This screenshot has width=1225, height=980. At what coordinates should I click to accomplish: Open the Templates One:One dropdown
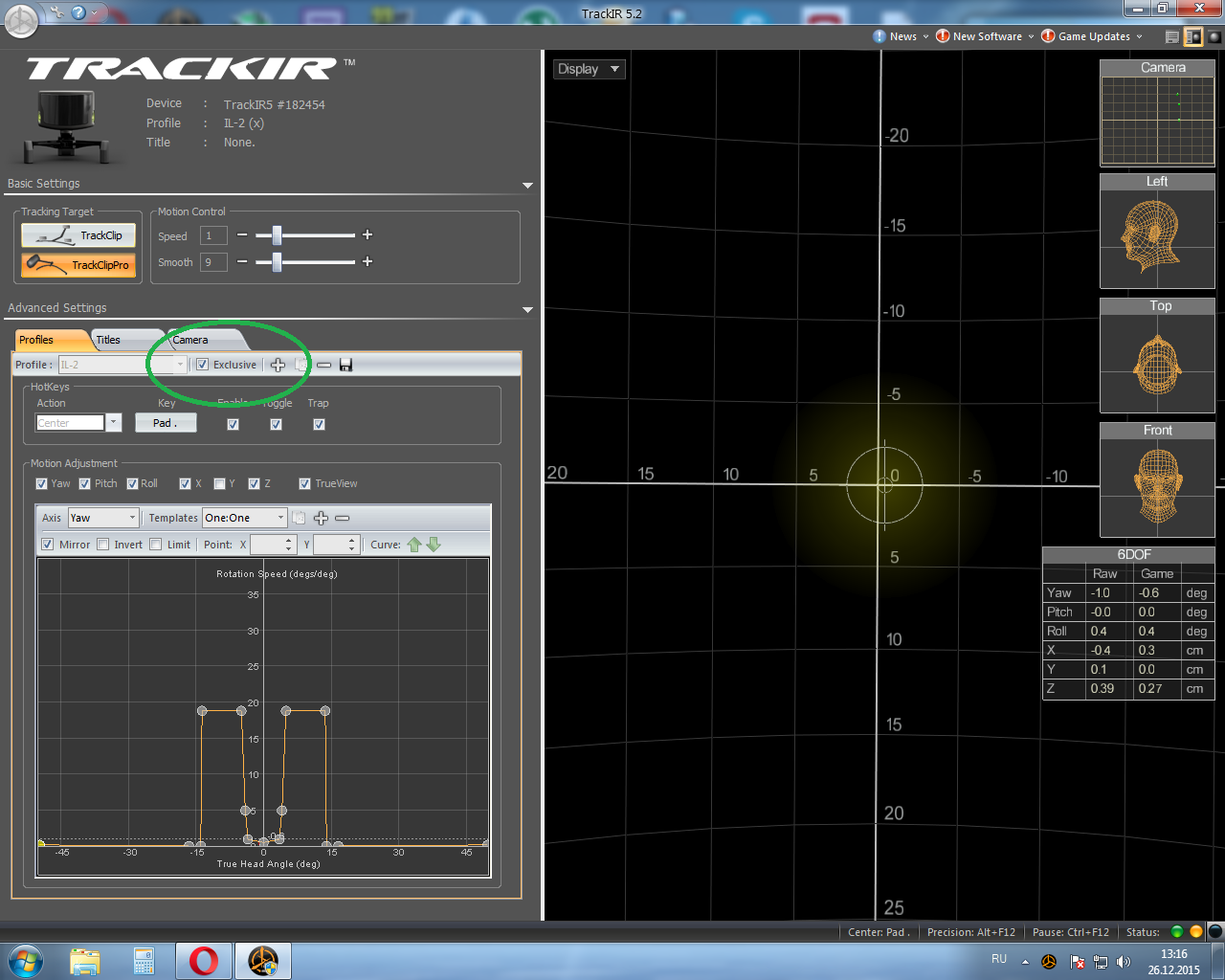[x=244, y=518]
